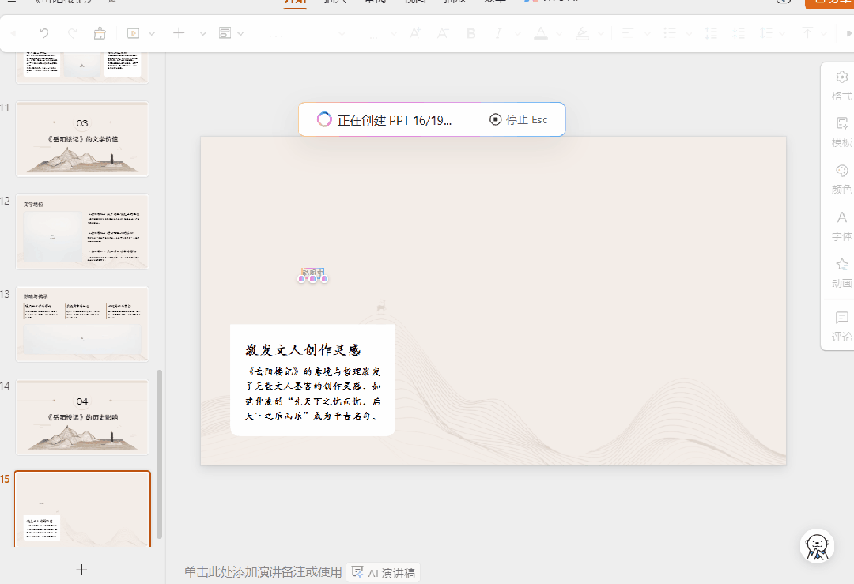854x584 pixels.
Task: Expand the new slide dropdown arrow
Action: [203, 34]
